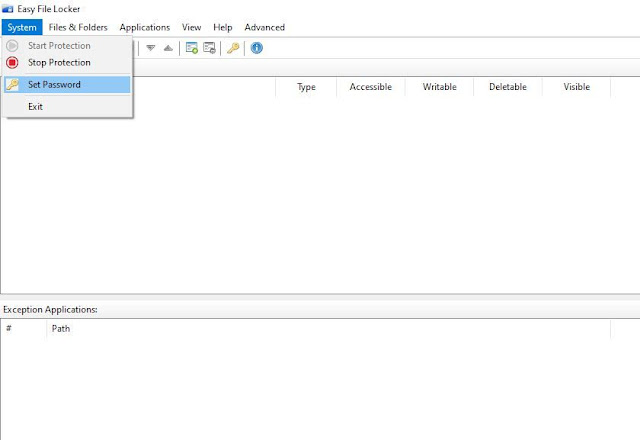The width and height of the screenshot is (640, 440).
Task: Sort by the Accessible column header
Action: click(x=371, y=87)
